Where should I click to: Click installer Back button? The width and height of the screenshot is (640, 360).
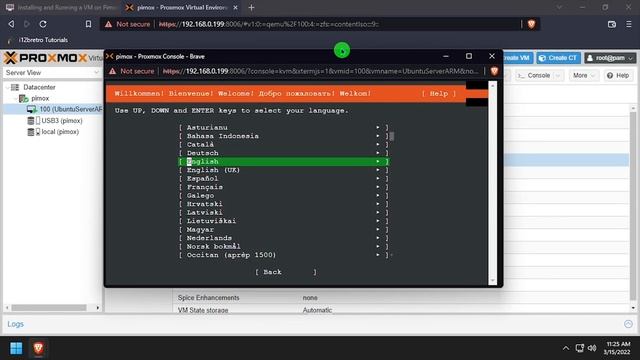pos(286,272)
